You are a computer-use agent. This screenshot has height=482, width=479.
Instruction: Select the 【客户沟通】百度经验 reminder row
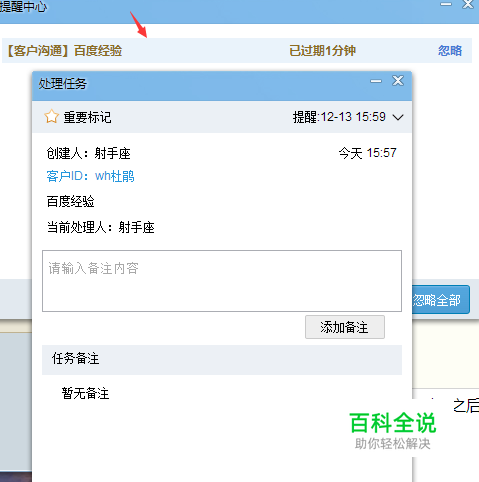[x=237, y=51]
